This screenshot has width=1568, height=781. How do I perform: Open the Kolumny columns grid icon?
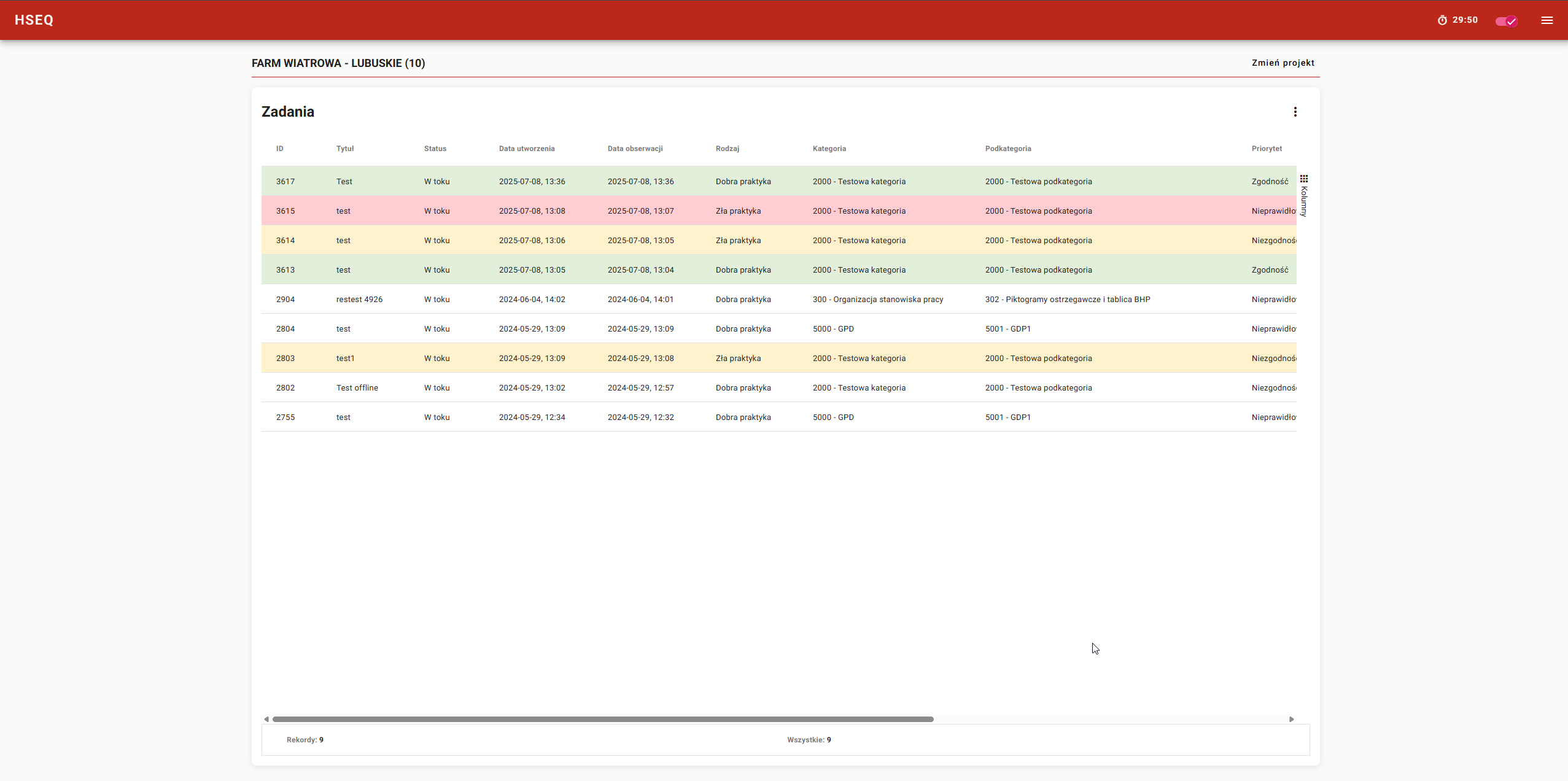[x=1303, y=179]
